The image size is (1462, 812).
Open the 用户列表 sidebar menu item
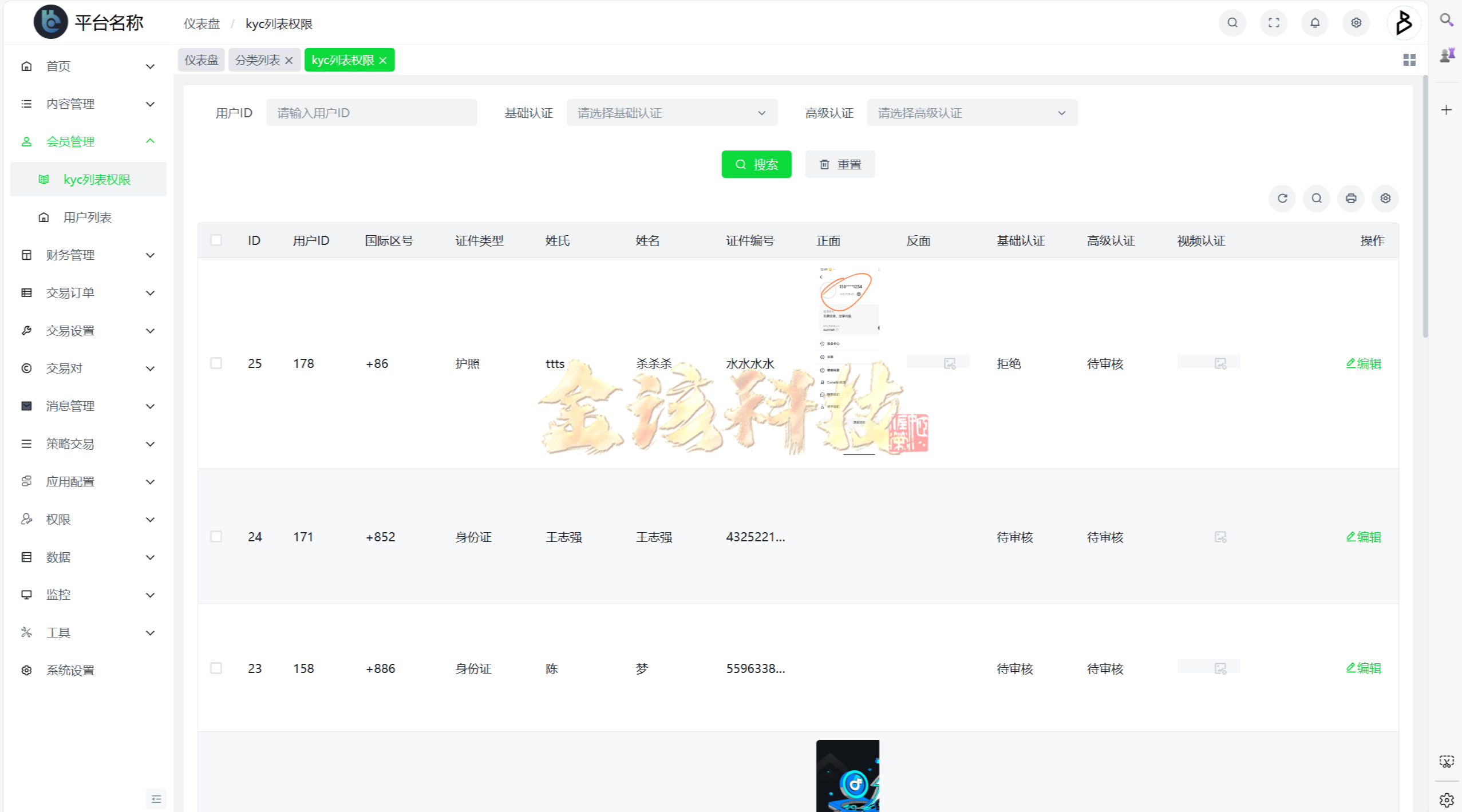point(88,217)
